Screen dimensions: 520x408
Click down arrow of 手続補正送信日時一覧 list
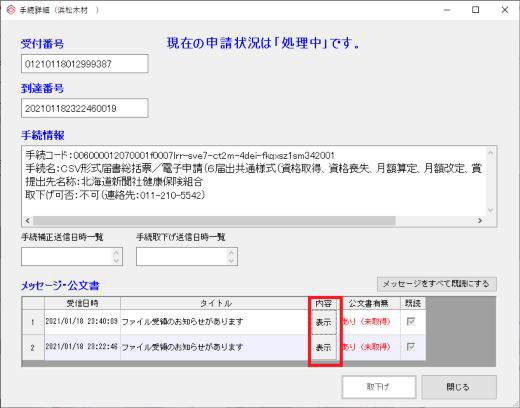[x=116, y=261]
